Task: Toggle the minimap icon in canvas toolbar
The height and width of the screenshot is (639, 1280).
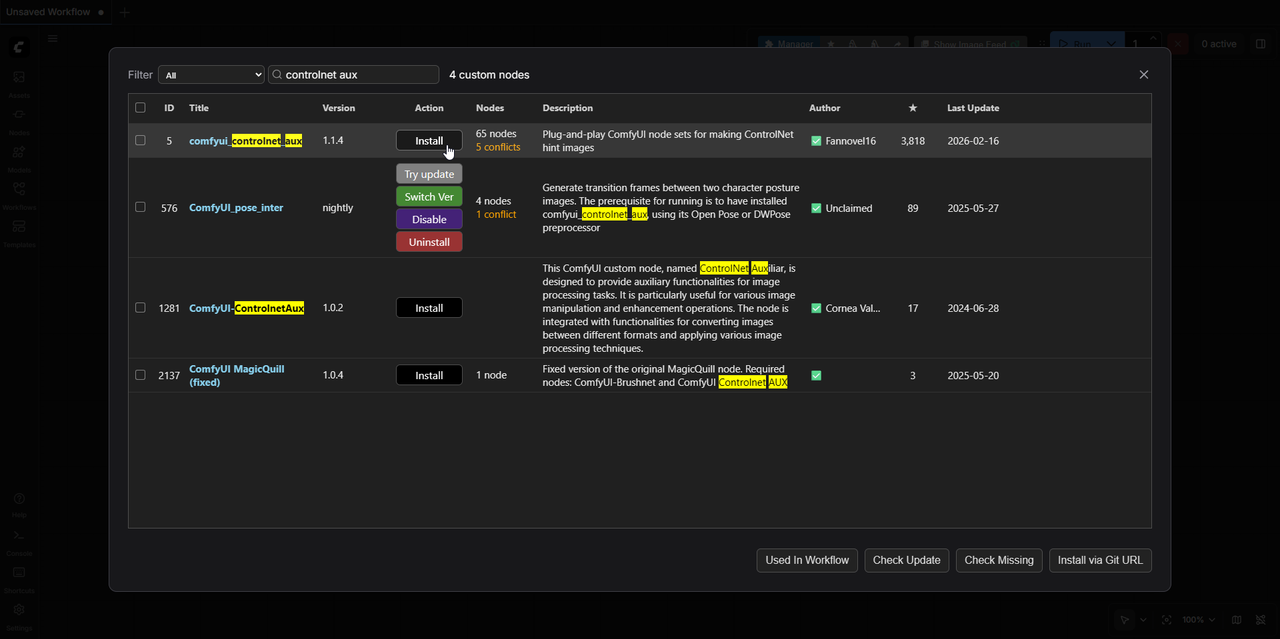Action: pyautogui.click(x=1237, y=620)
